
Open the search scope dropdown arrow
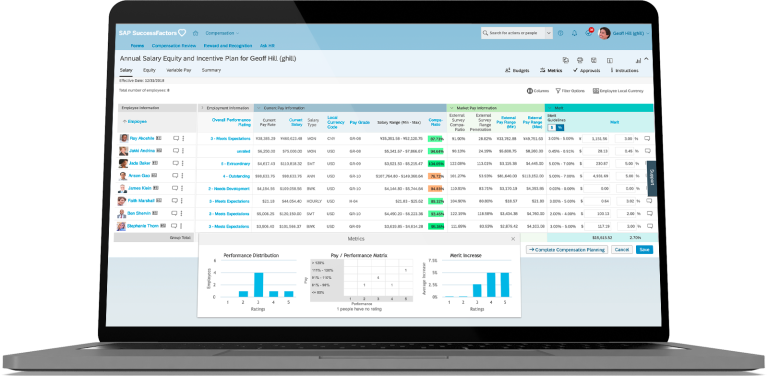pyautogui.click(x=549, y=33)
